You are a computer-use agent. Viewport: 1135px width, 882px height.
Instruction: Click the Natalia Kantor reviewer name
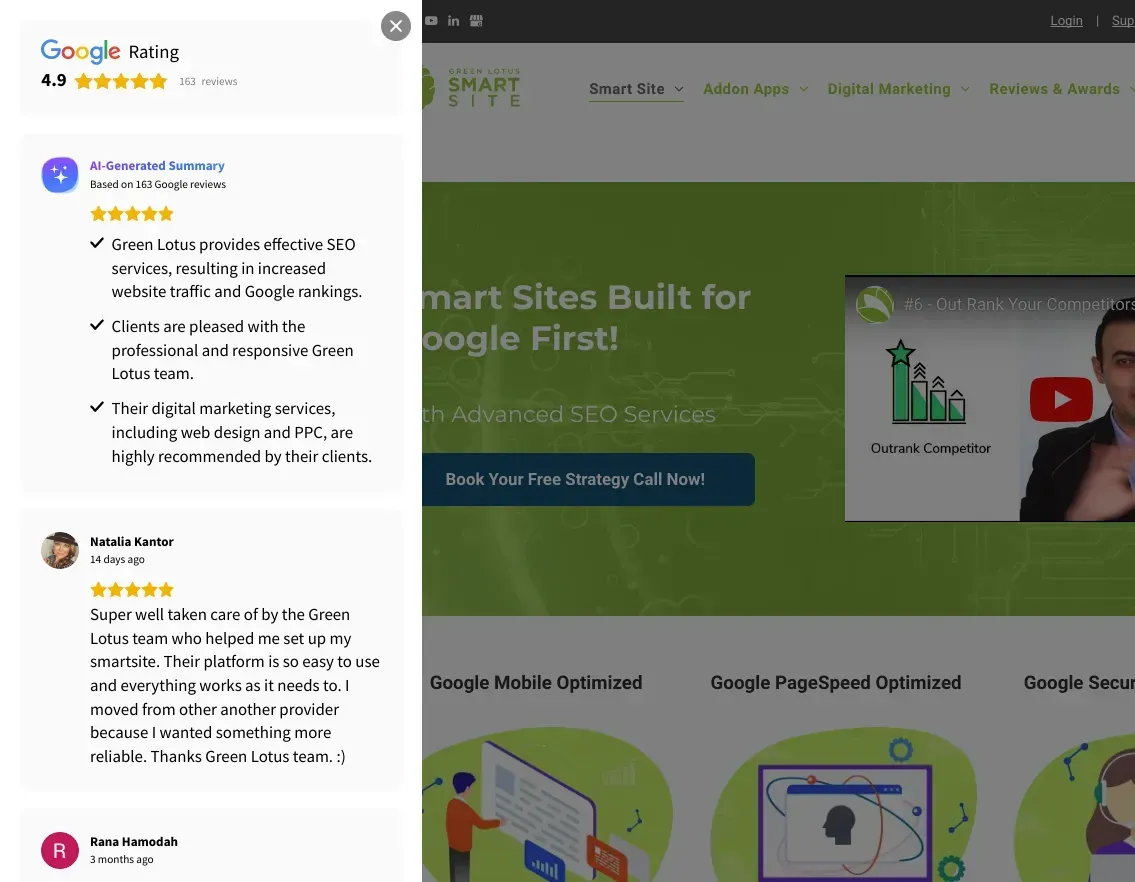(132, 542)
